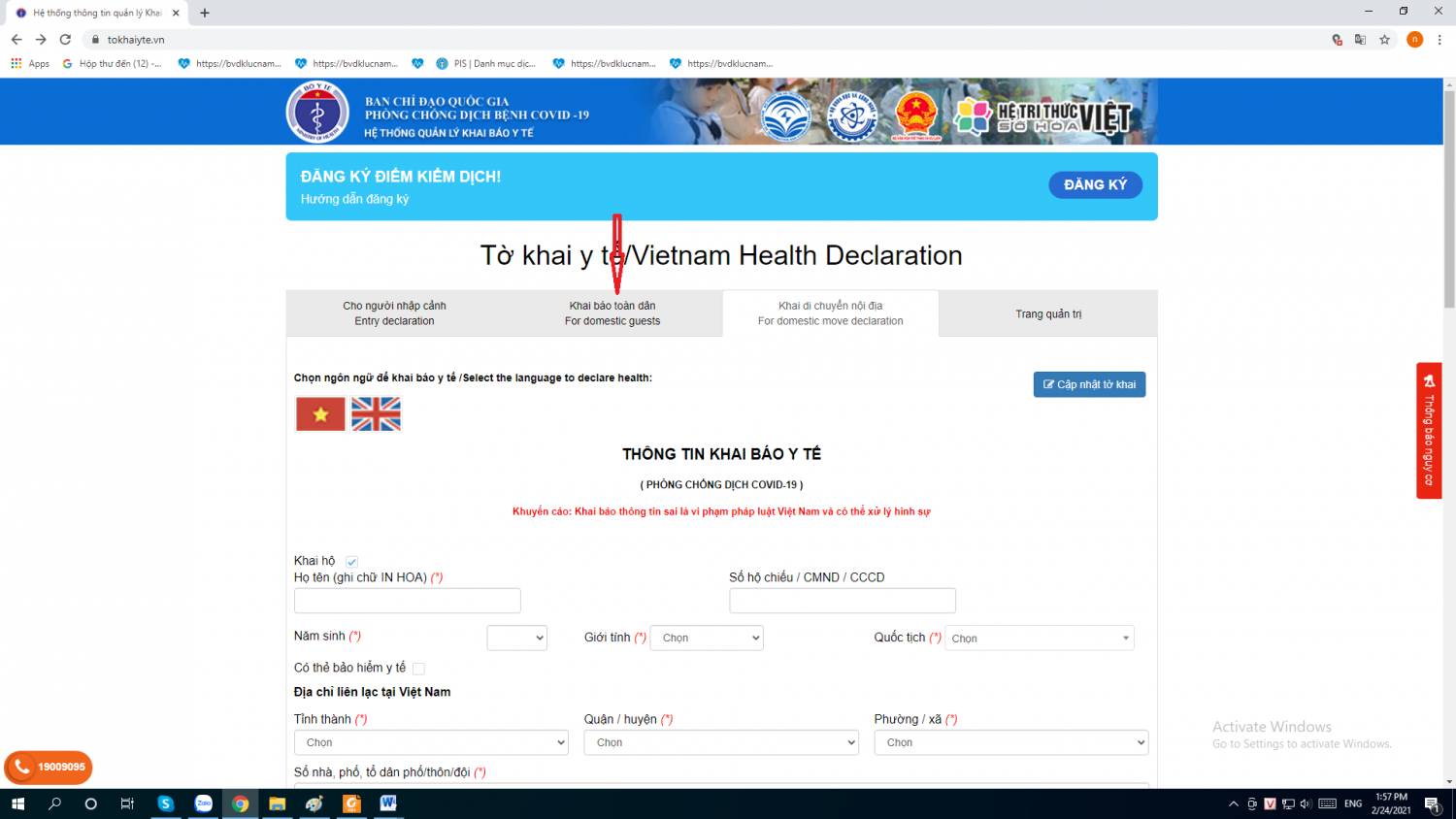
Task: Select the British flag English language icon
Action: pos(376,414)
